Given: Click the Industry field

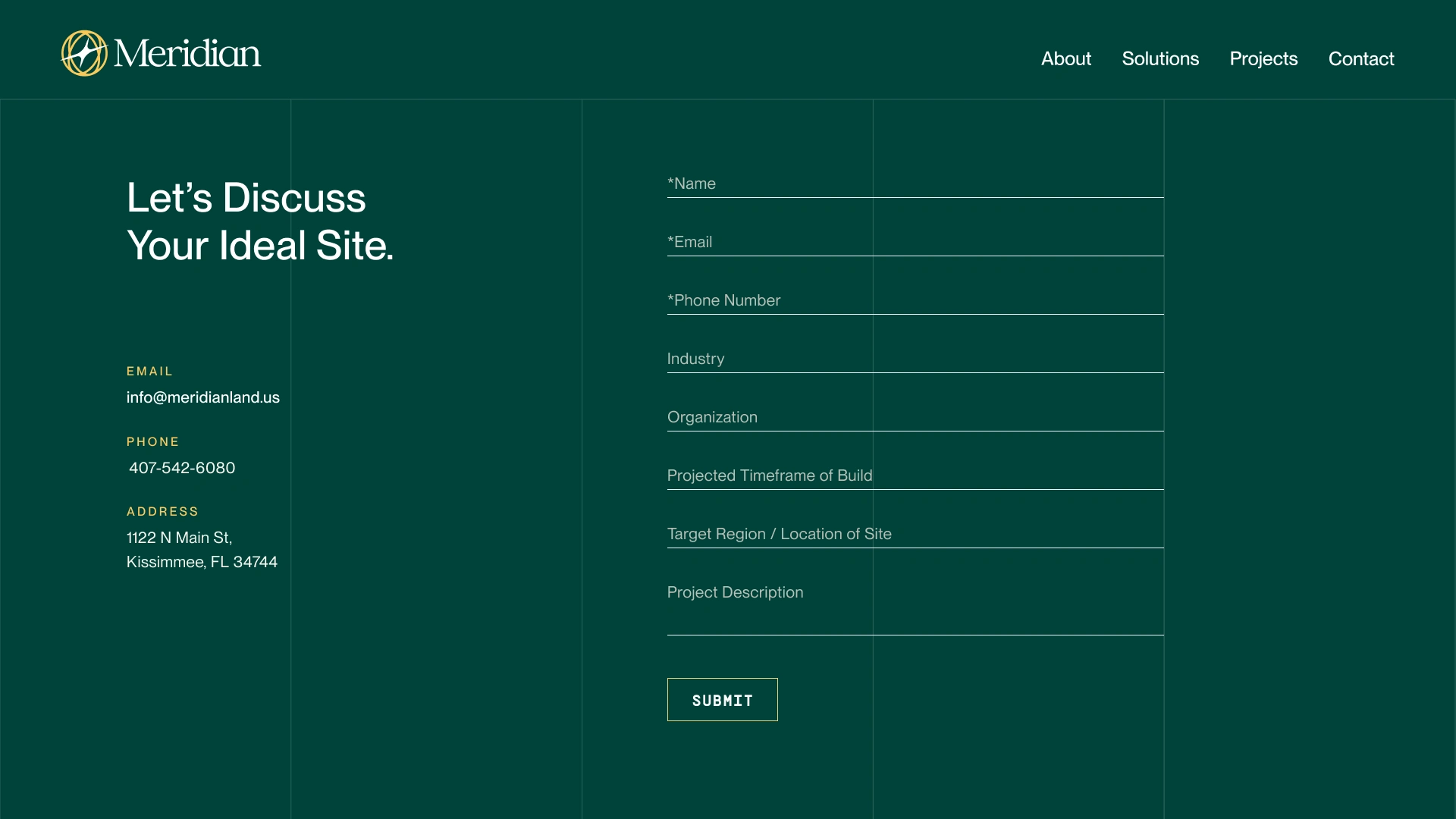Looking at the screenshot, I should (915, 359).
